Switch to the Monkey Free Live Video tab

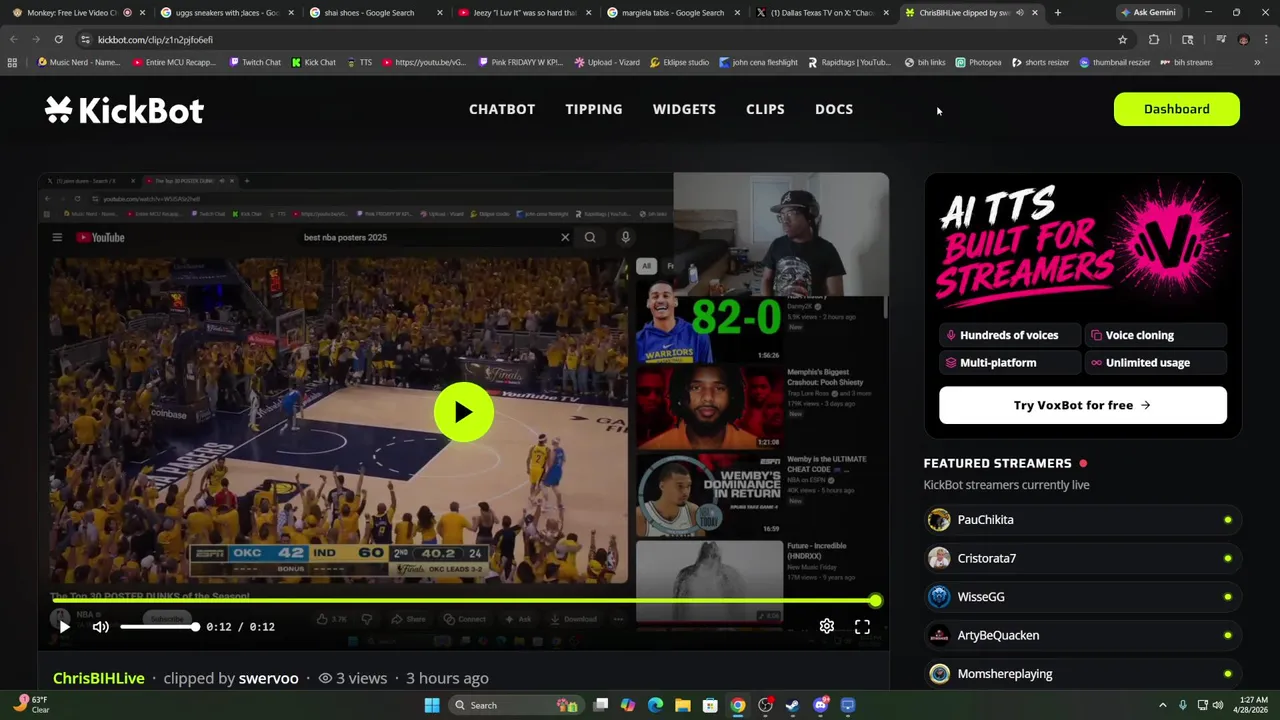76,13
